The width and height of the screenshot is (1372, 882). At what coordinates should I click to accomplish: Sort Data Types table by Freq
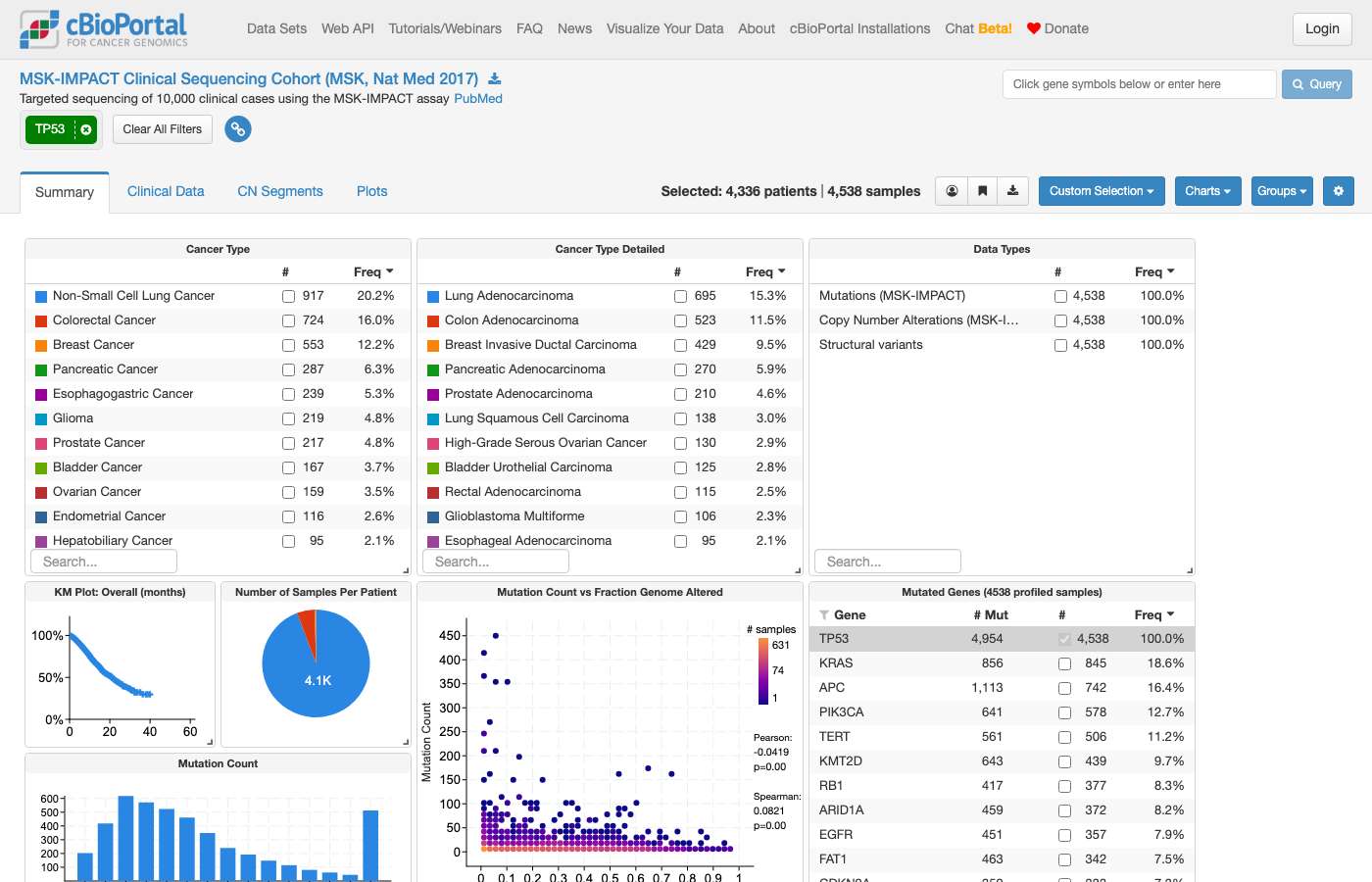(x=1154, y=271)
